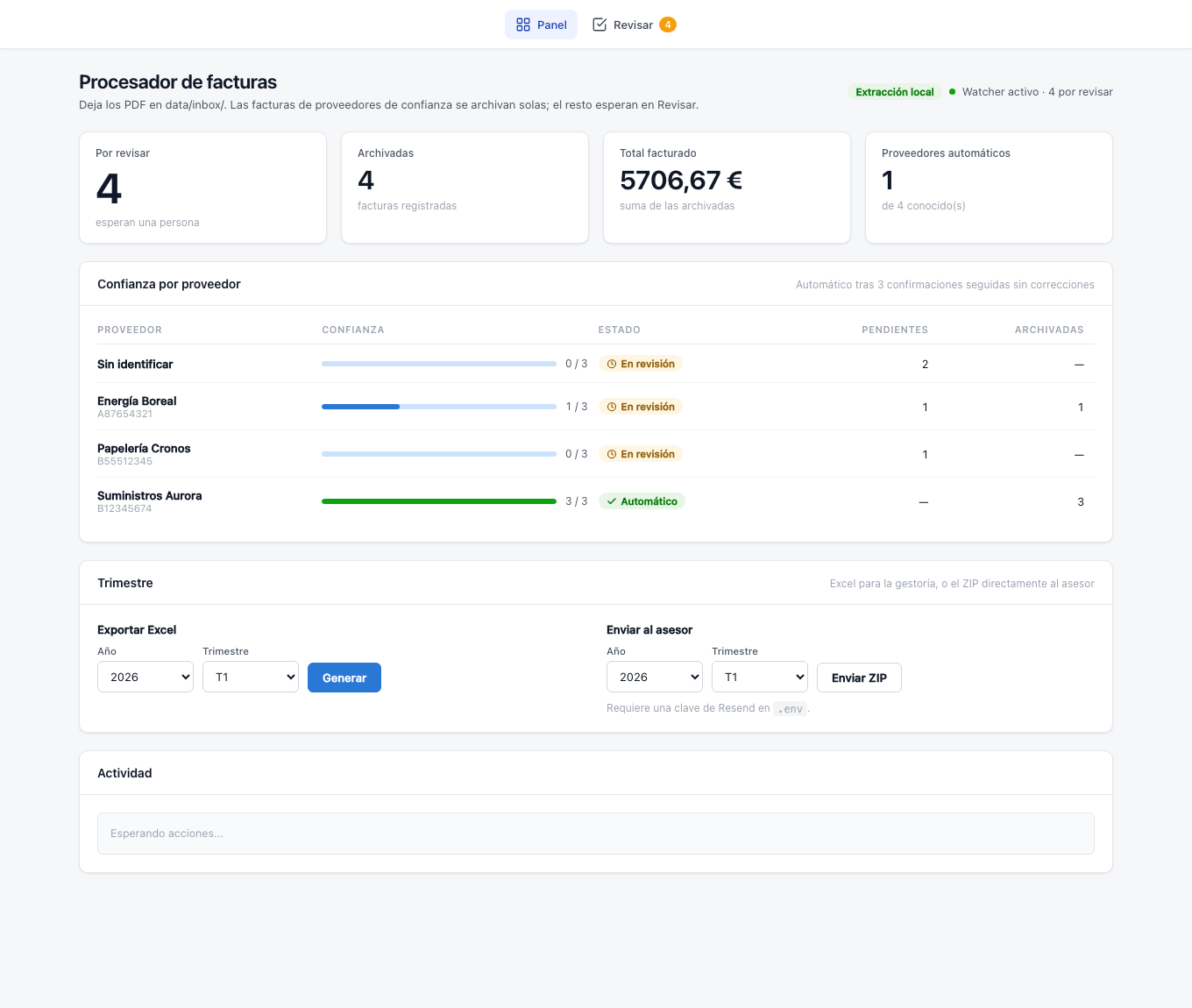The height and width of the screenshot is (1008, 1192).
Task: Click the green Watcher activo status dot
Action: tap(953, 91)
